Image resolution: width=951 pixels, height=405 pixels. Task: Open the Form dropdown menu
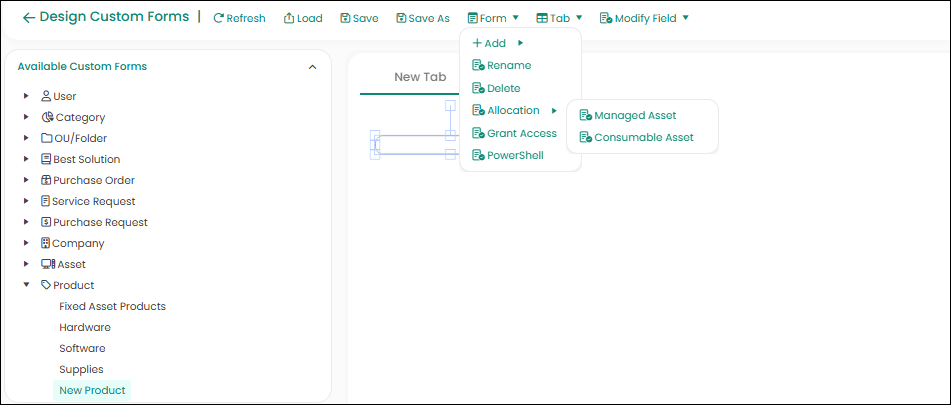[493, 18]
